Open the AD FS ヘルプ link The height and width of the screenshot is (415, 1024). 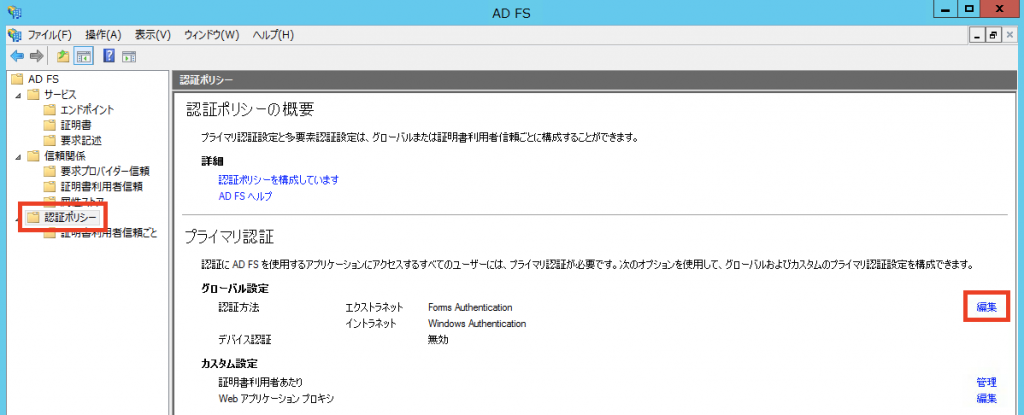pos(245,196)
